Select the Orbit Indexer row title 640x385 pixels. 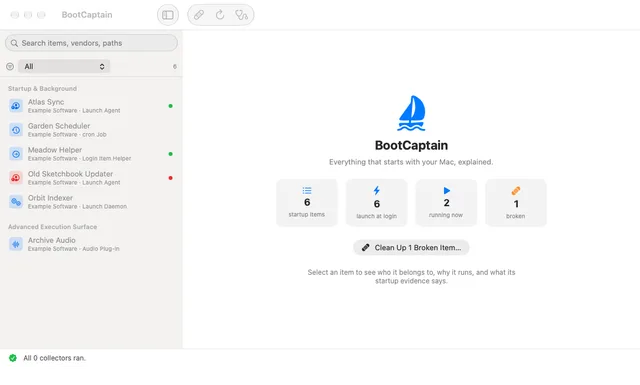51,198
